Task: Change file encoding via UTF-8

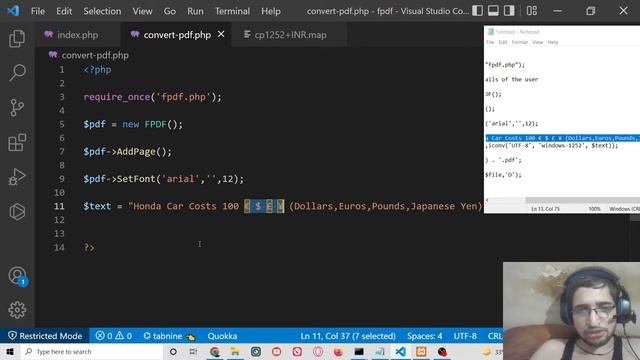Action: 465,336
